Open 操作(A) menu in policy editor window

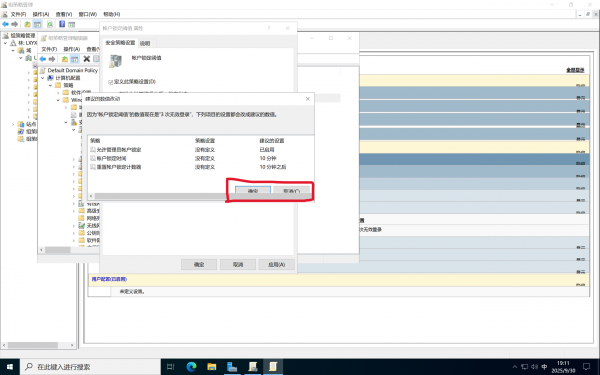[x=72, y=49]
